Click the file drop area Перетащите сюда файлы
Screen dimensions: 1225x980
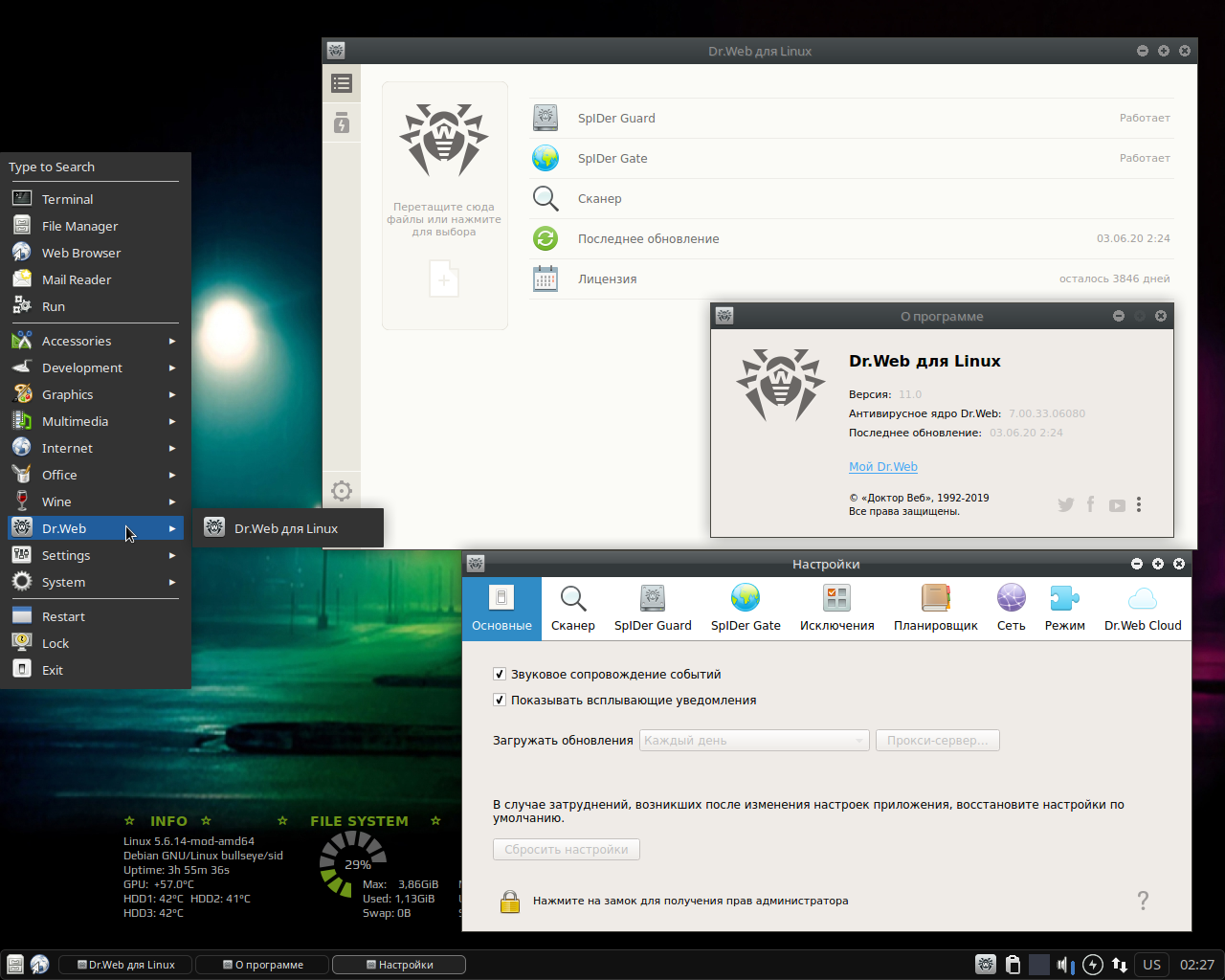[x=445, y=206]
